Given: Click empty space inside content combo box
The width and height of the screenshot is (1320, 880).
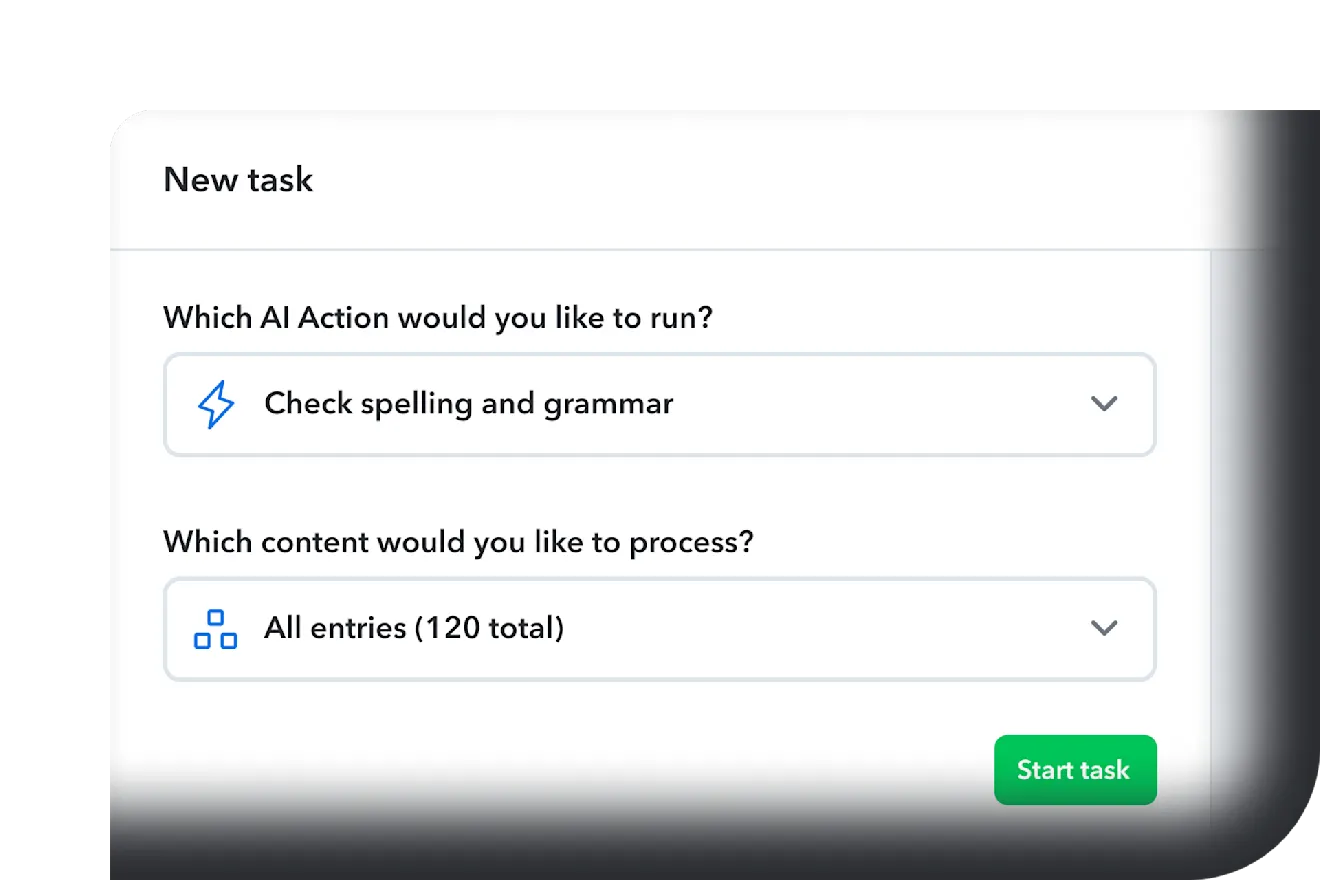Looking at the screenshot, I should click(x=830, y=628).
